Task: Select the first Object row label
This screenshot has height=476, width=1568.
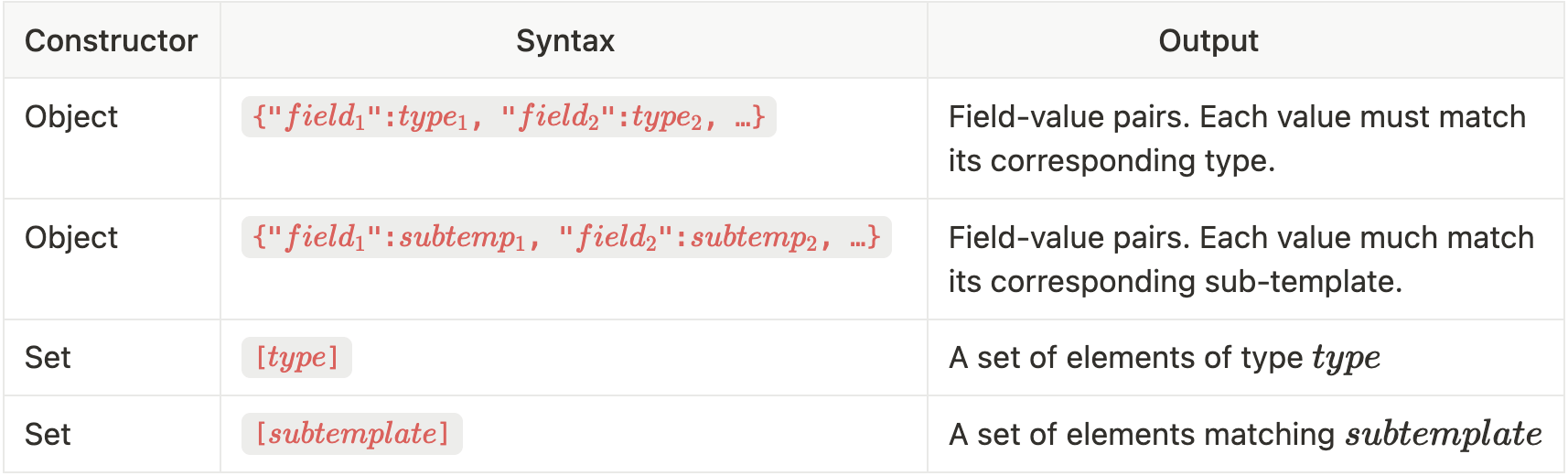Action: point(71,117)
